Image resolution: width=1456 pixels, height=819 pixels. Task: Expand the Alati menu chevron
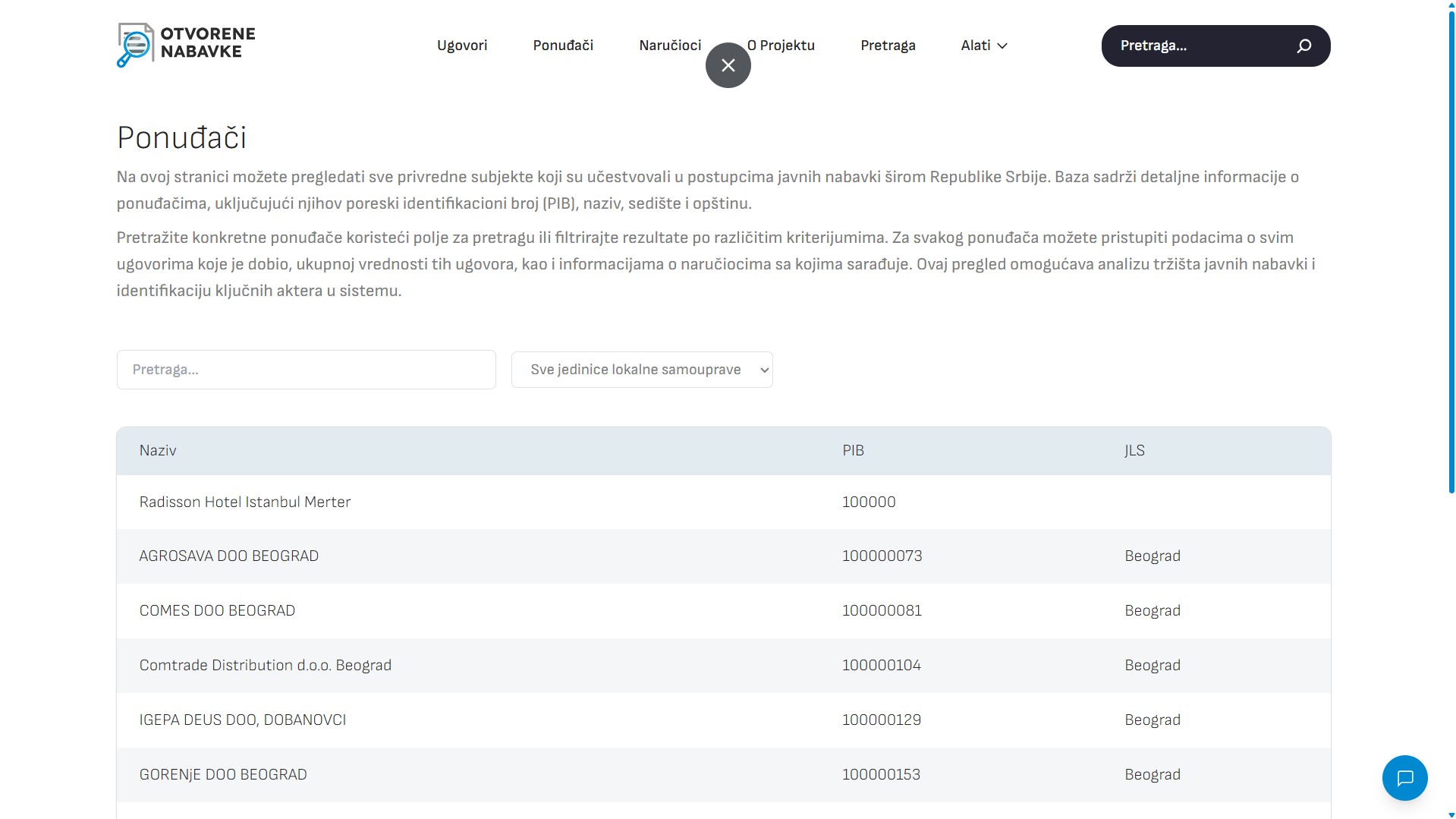click(1002, 46)
